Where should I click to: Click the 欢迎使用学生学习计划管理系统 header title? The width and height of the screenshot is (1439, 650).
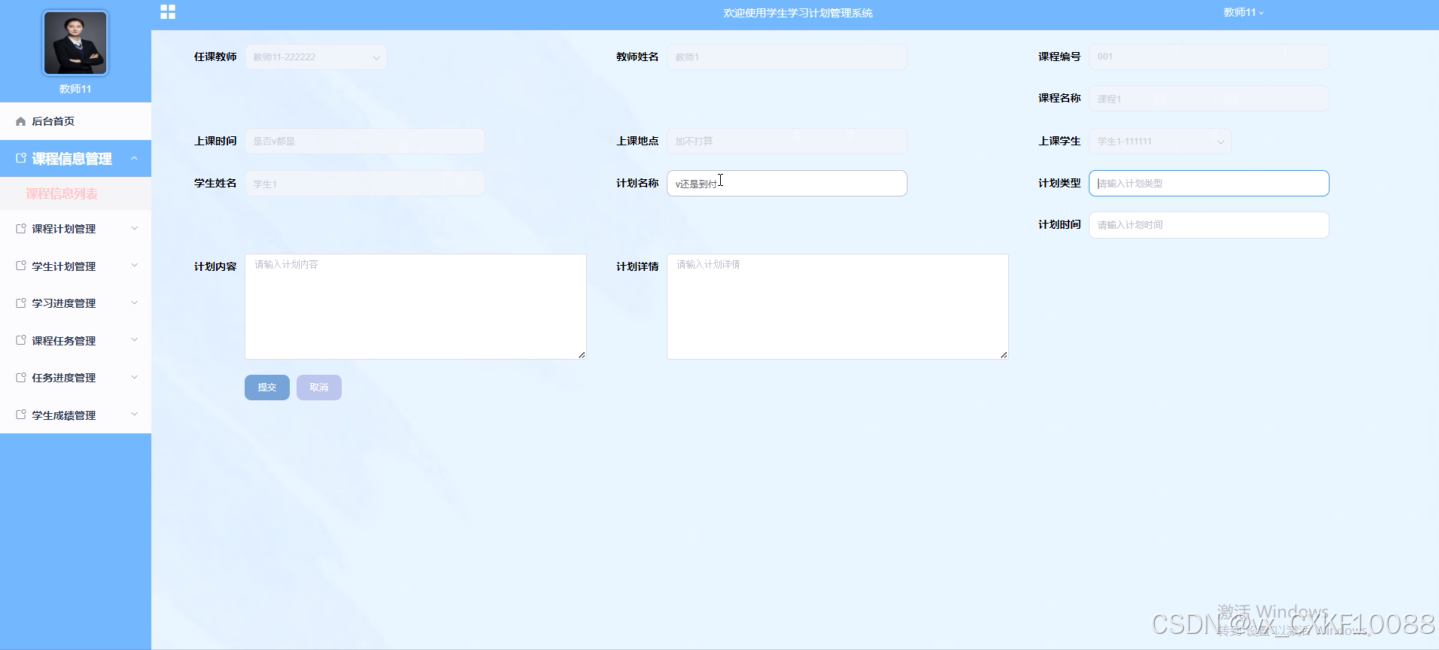coord(798,13)
